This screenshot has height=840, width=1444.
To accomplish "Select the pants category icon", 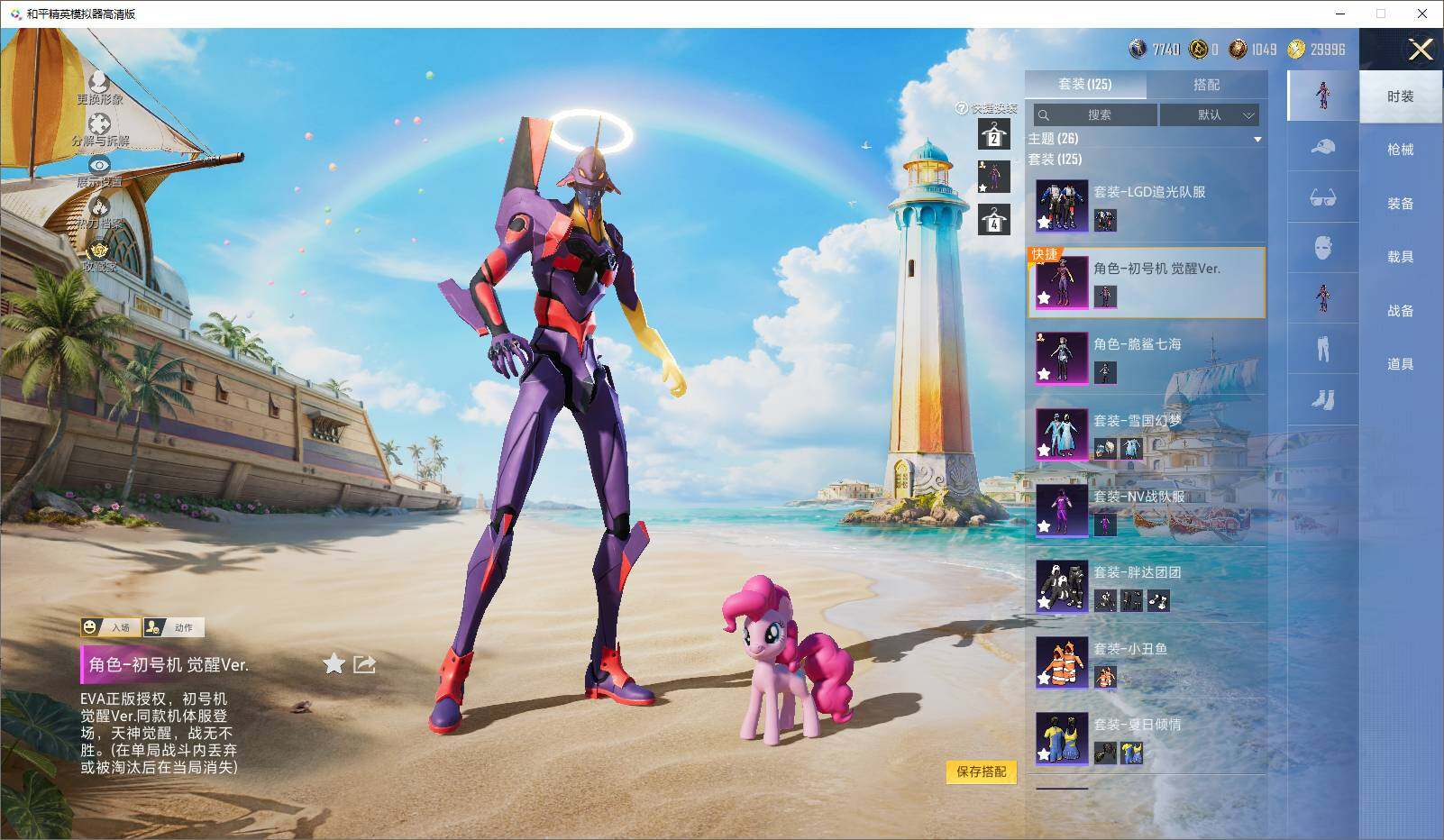I will click(1322, 349).
